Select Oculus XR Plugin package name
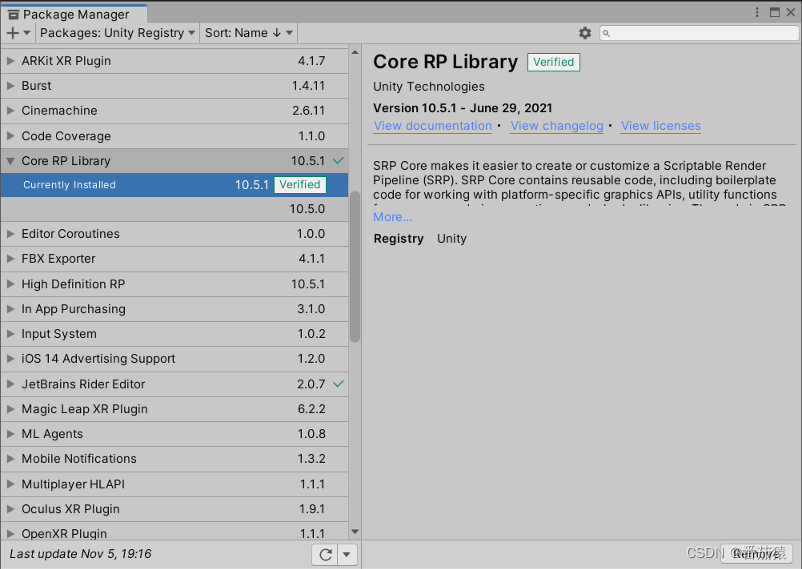 (x=71, y=509)
